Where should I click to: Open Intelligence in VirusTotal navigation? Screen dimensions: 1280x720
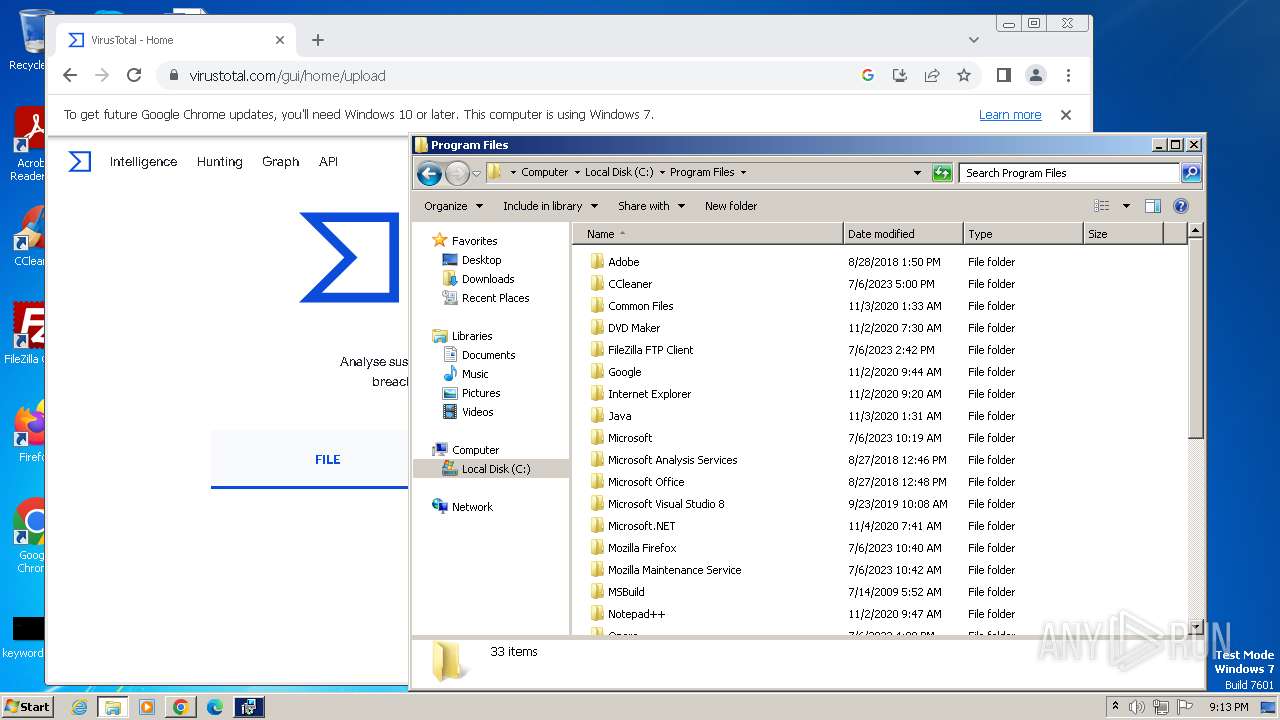click(x=143, y=161)
